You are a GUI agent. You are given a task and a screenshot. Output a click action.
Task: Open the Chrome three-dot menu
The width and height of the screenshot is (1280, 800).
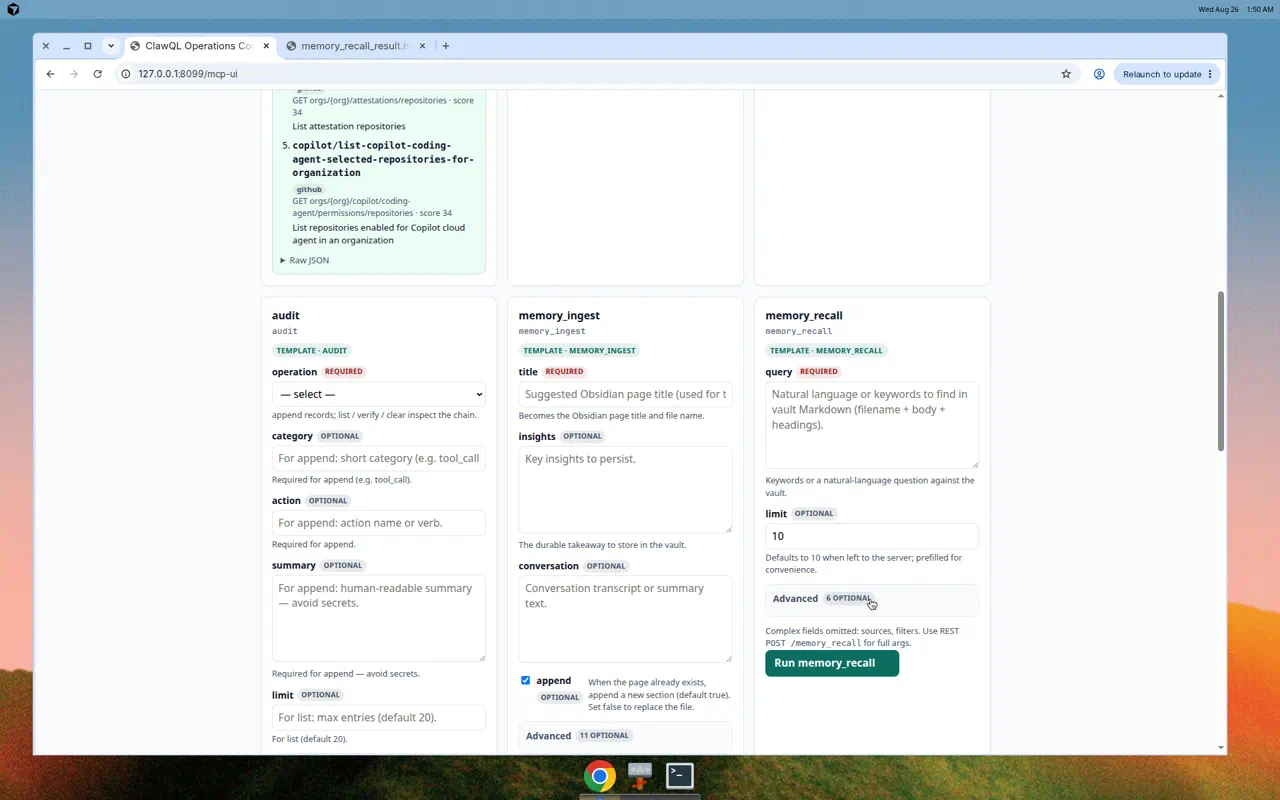coord(1210,74)
